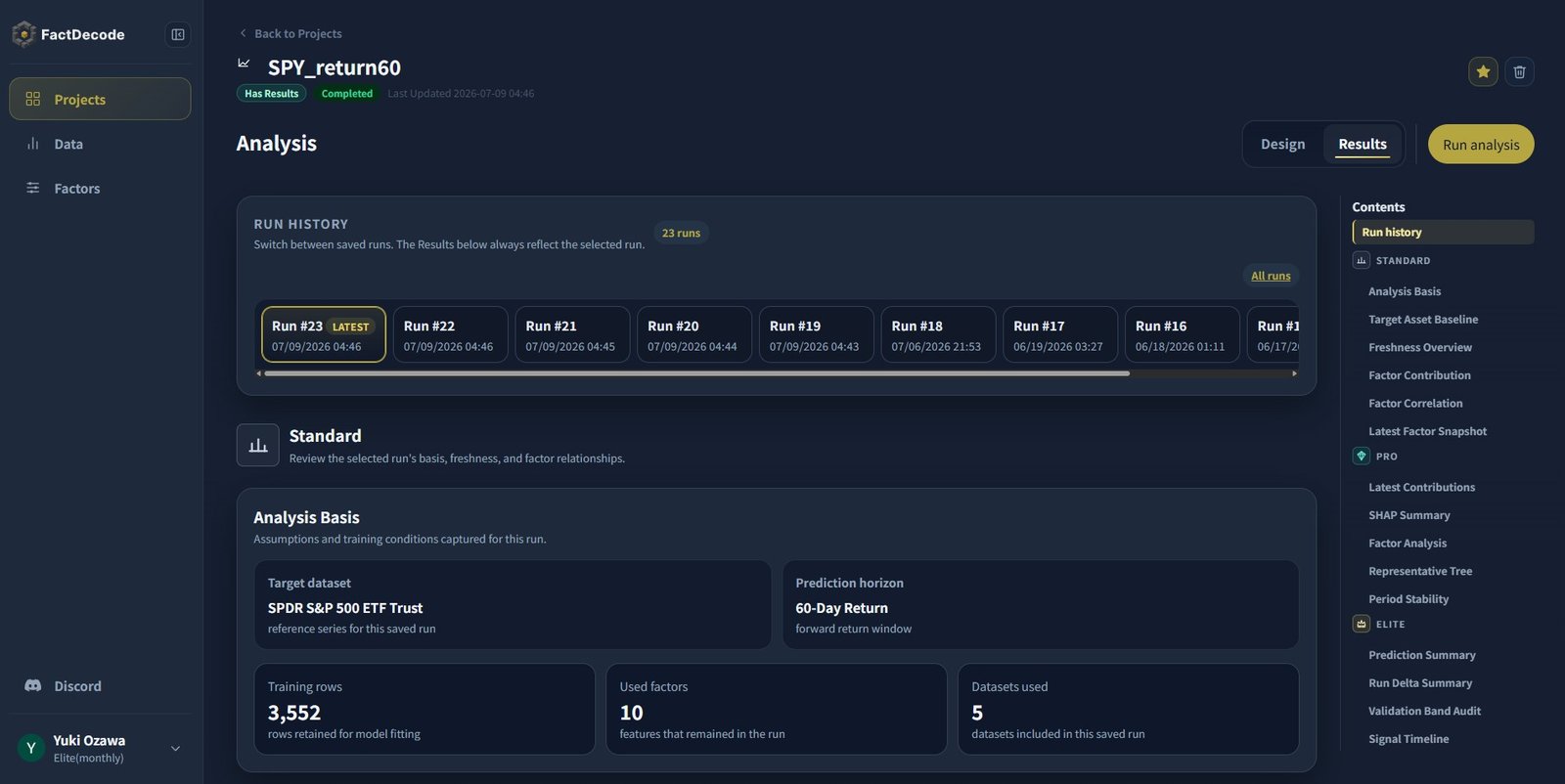
Task: Click the 60-Day Return value
Action: pos(841,608)
